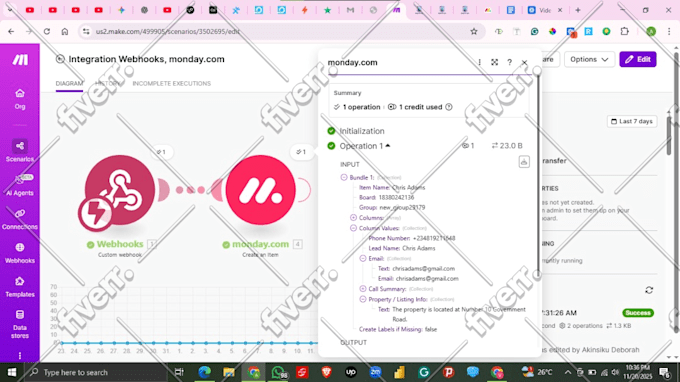The height and width of the screenshot is (382, 680).
Task: Collapse the Email collection node
Action: 363,258
